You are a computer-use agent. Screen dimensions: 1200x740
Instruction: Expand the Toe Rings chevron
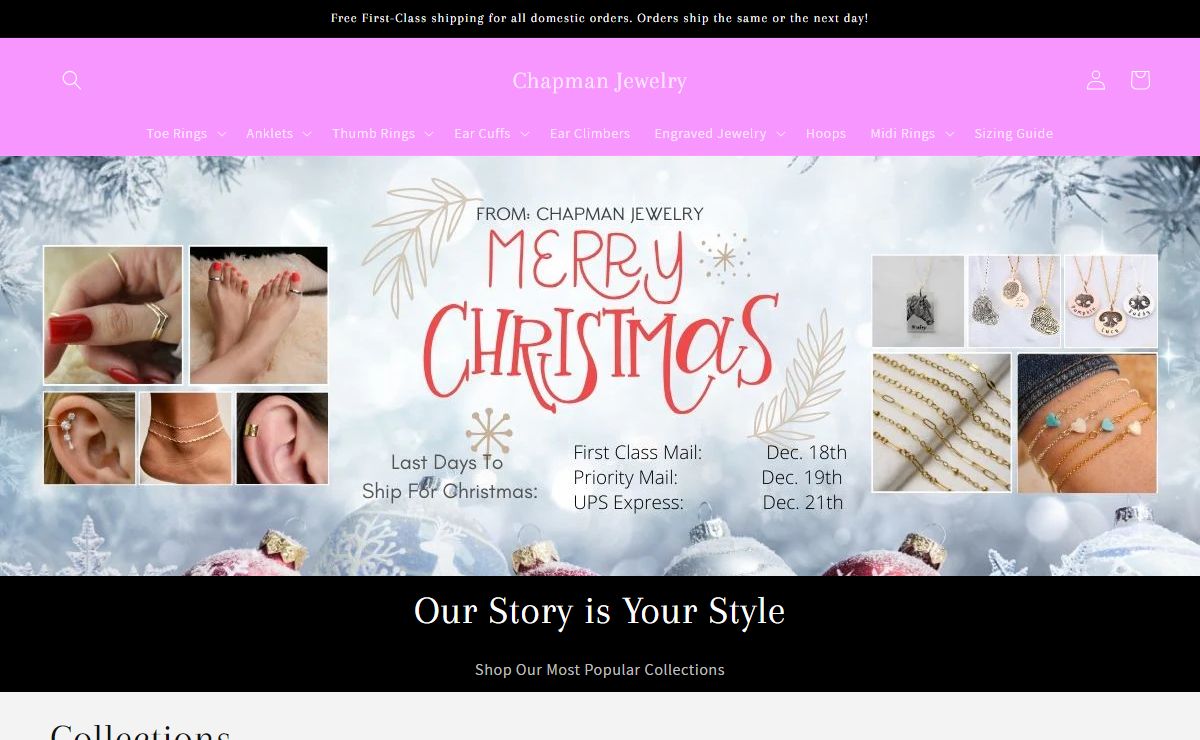221,134
